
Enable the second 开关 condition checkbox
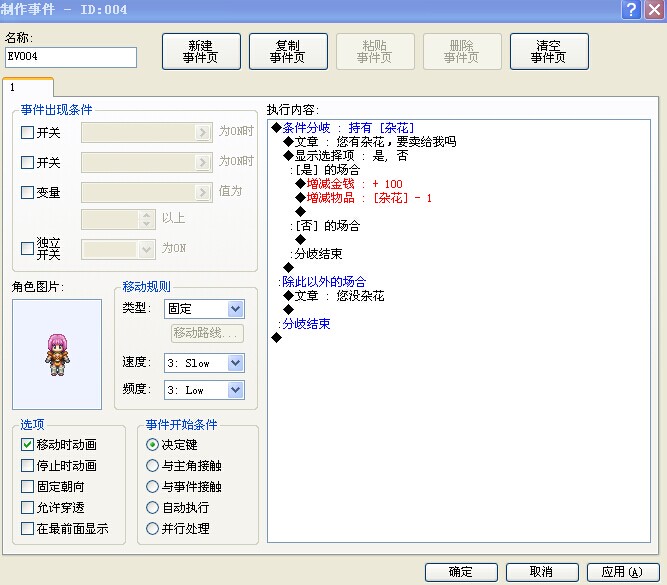[x=27, y=163]
